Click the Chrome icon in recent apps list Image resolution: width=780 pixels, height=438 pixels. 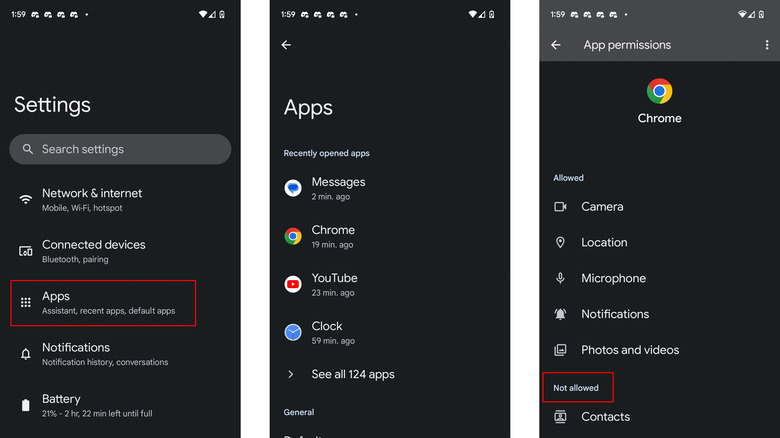tap(293, 236)
